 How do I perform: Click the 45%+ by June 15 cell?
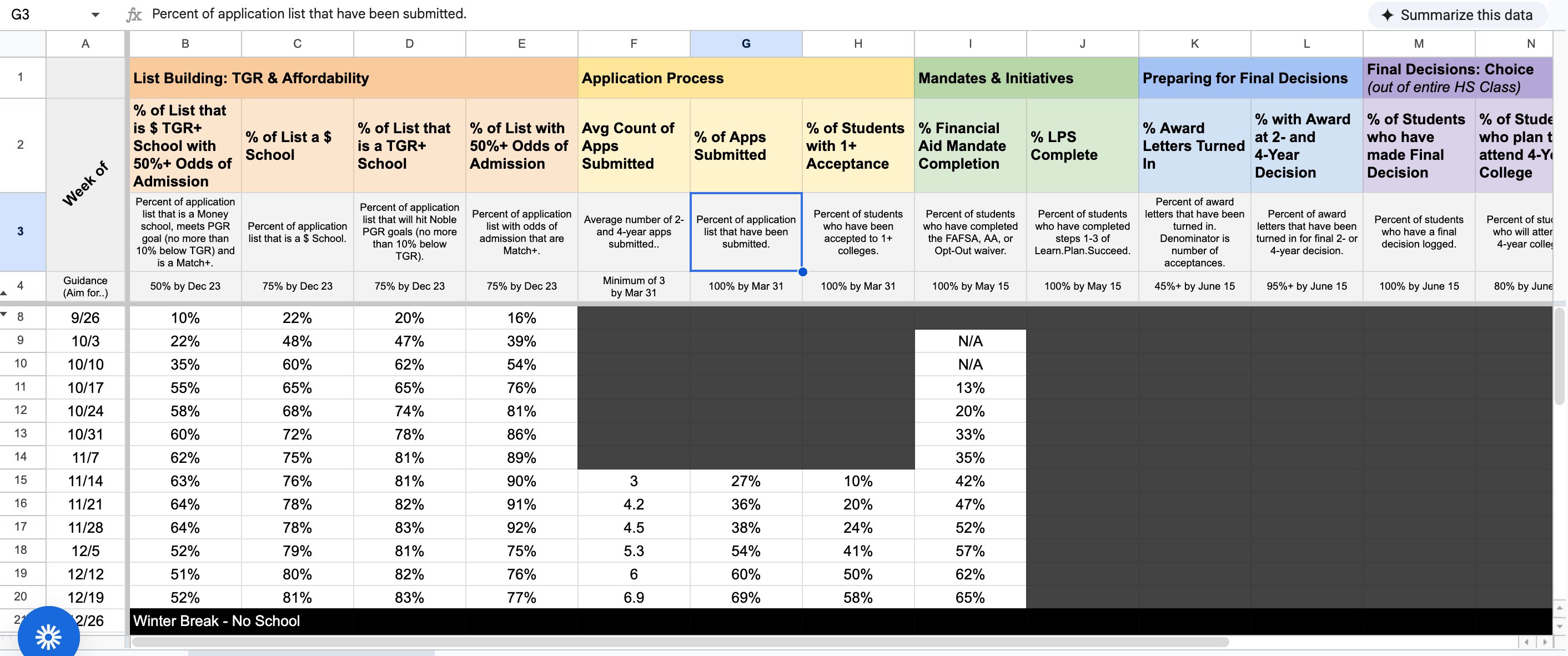tap(1194, 286)
